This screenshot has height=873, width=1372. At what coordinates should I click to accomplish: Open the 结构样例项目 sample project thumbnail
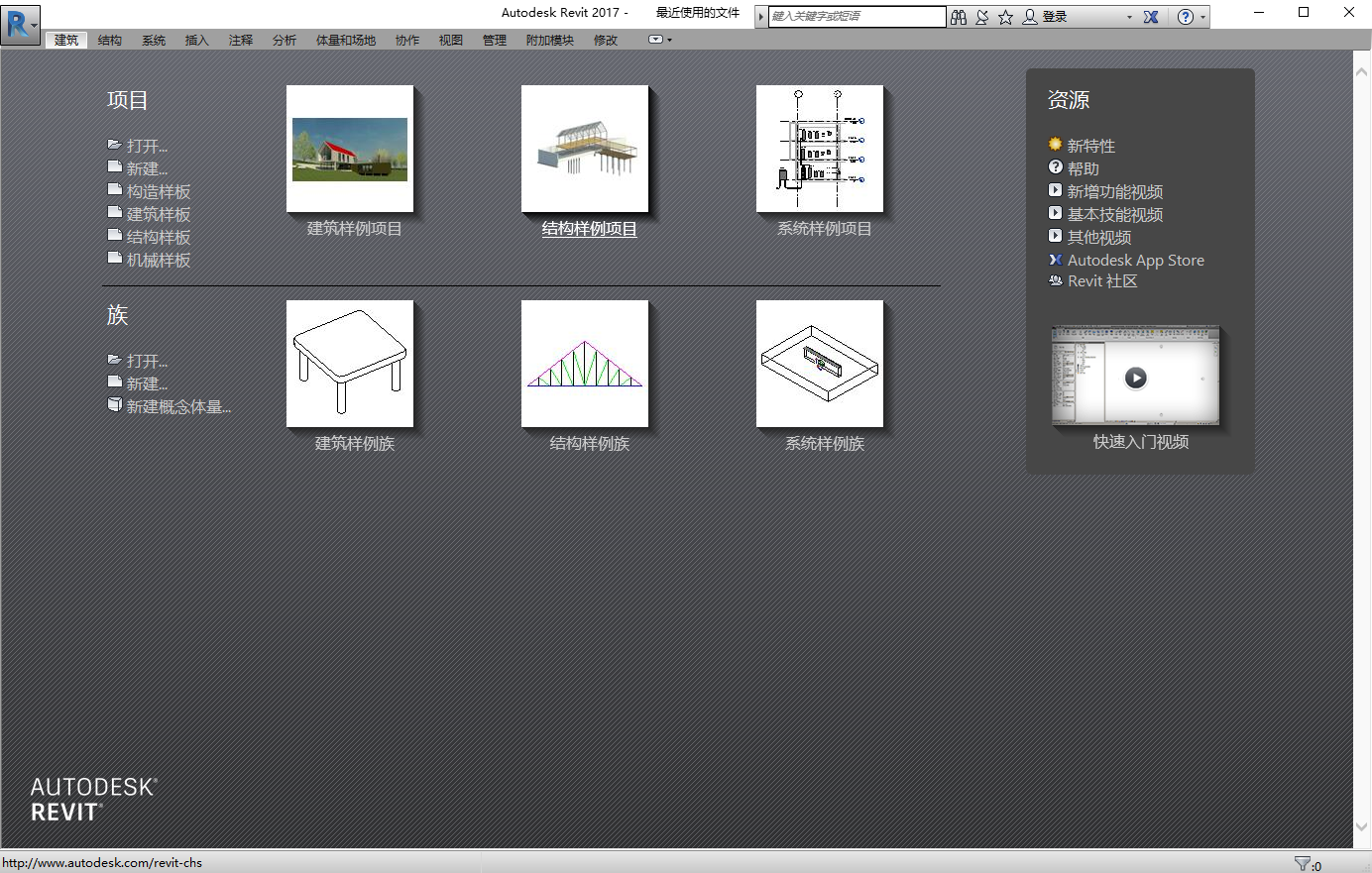585,150
